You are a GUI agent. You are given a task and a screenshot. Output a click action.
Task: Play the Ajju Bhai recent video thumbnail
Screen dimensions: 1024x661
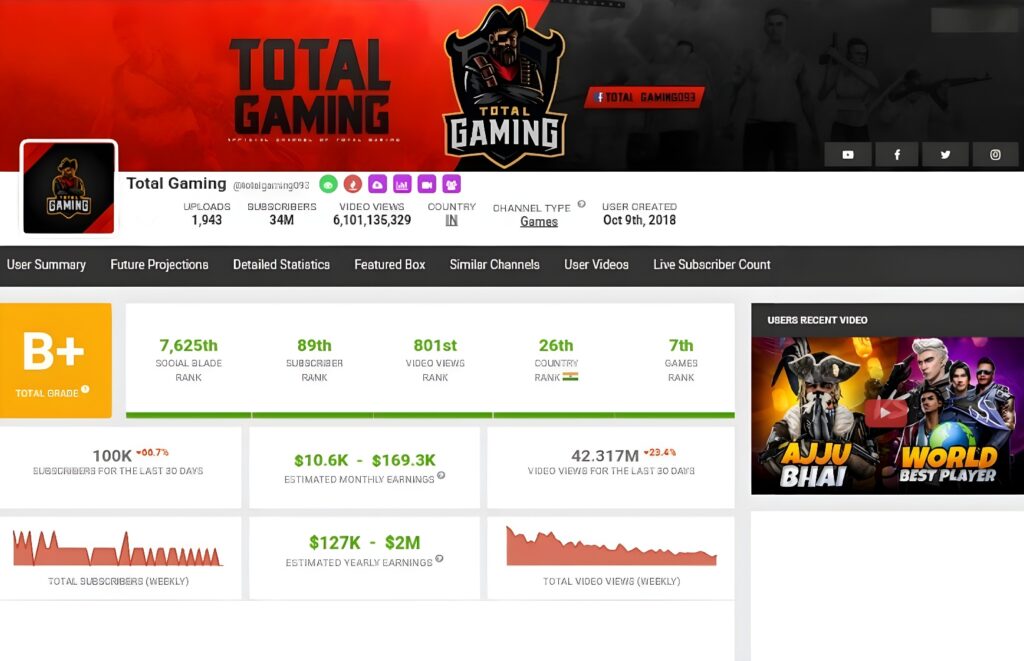[x=887, y=415]
